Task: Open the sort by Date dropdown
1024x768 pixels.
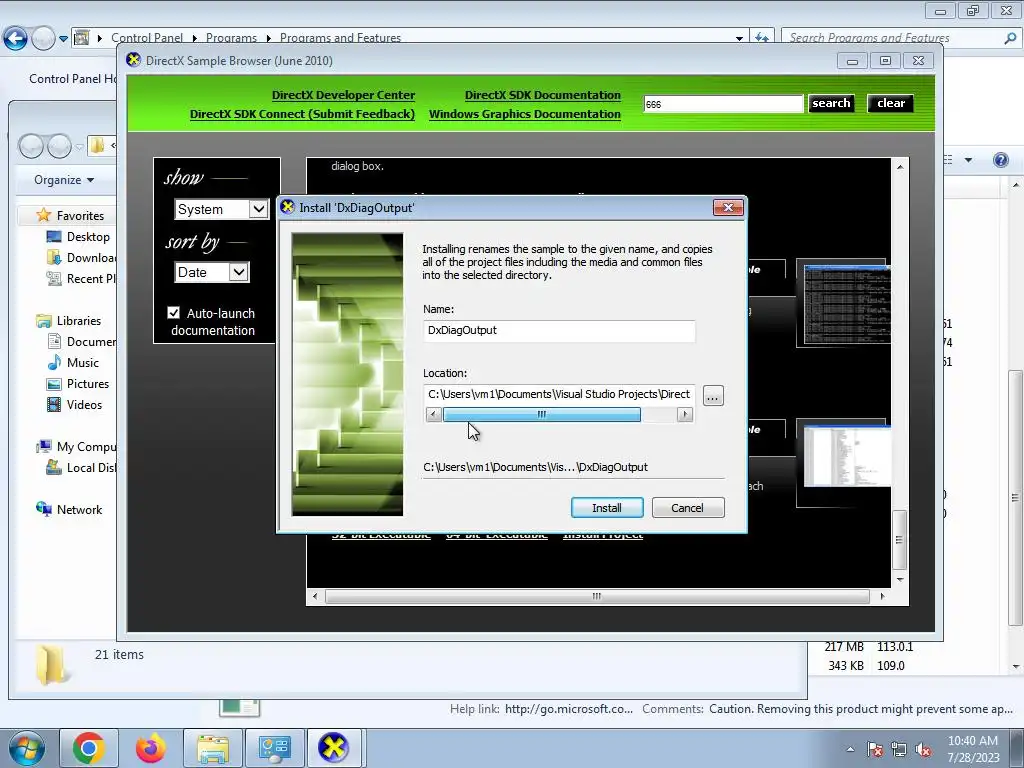Action: coord(212,272)
